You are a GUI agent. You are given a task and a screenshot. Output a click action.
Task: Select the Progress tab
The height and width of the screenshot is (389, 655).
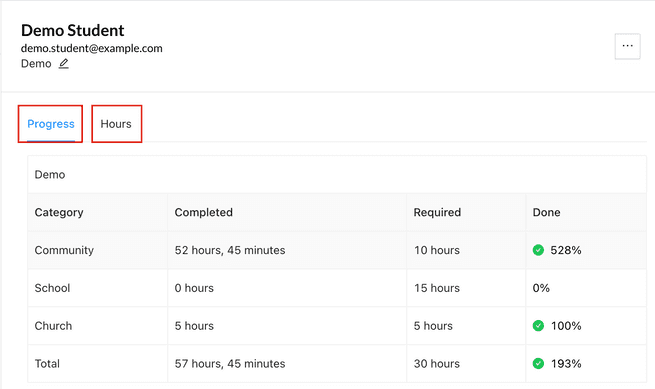pos(51,124)
